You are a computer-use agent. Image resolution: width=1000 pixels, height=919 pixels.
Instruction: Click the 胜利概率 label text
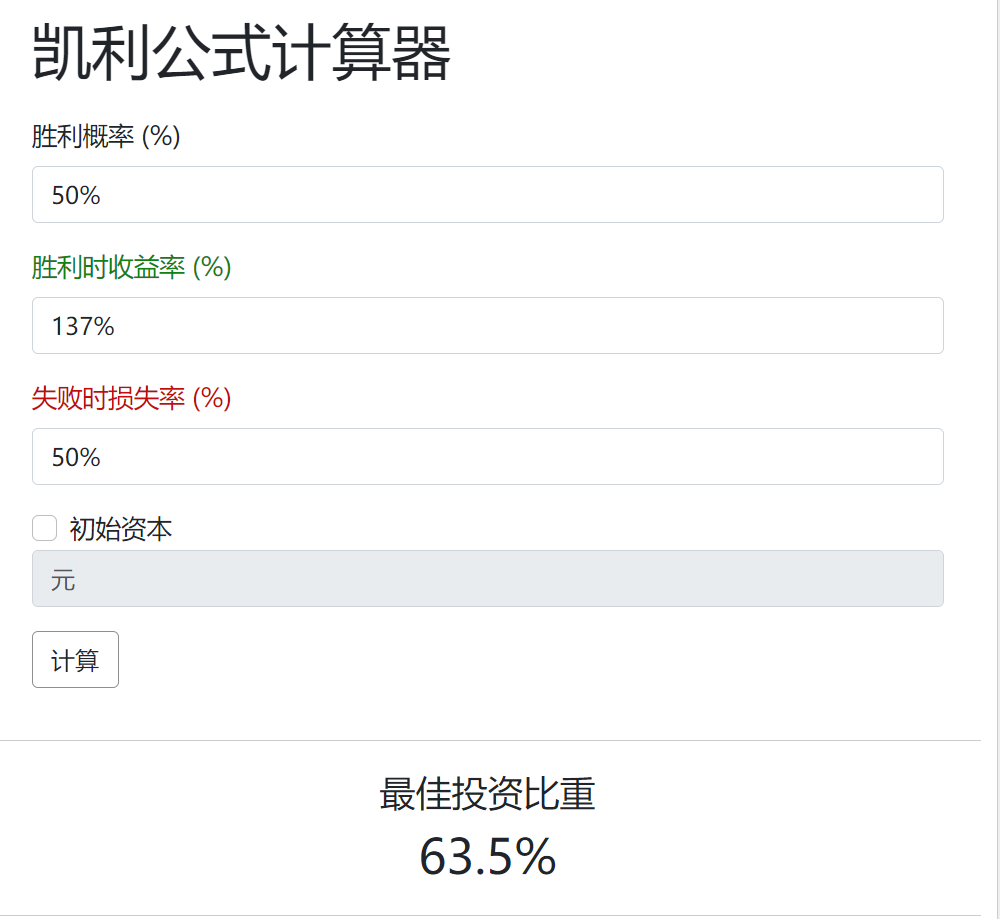click(84, 137)
